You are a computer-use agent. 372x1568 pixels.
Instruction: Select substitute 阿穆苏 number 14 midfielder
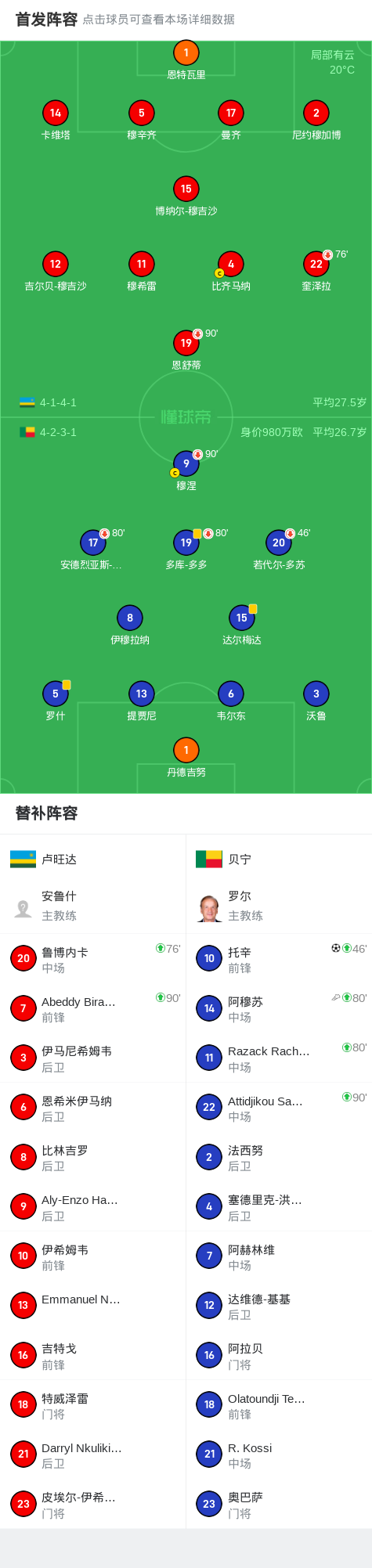pyautogui.click(x=279, y=1008)
